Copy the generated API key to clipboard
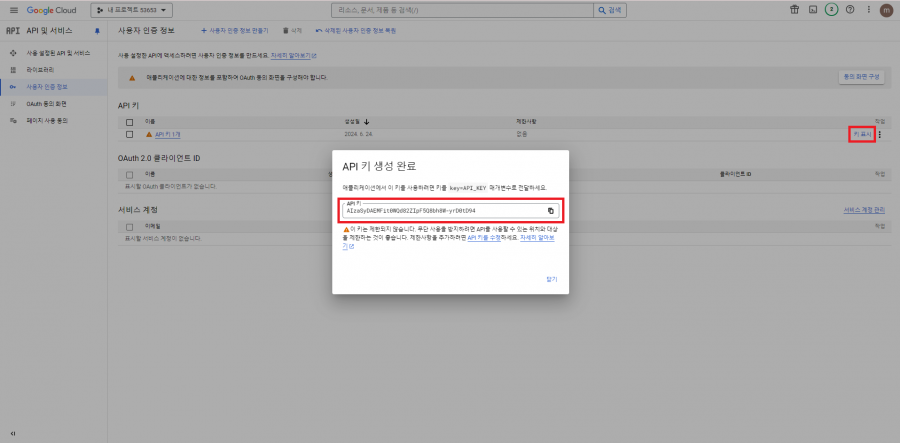Viewport: 900px width, 443px height. coord(550,211)
